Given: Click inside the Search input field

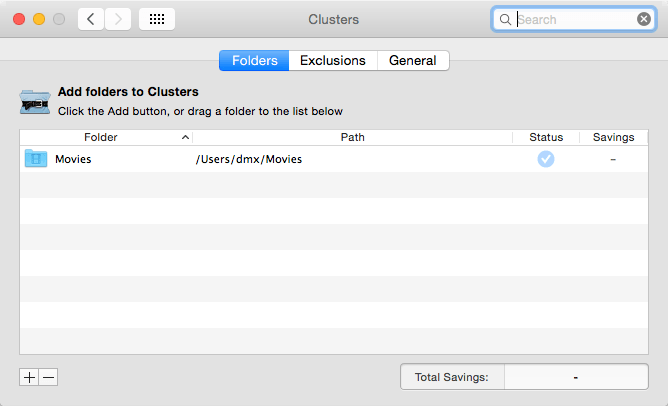Looking at the screenshot, I should coord(573,19).
